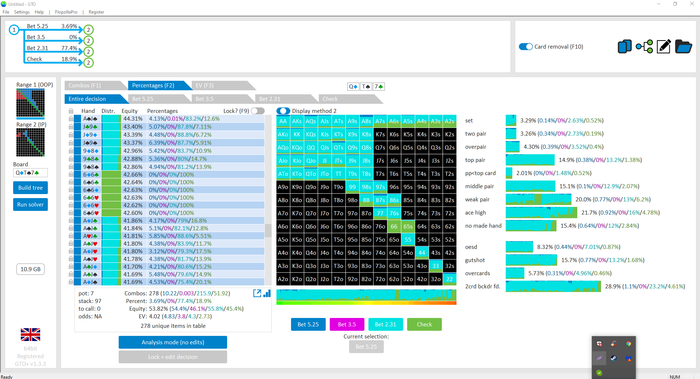Click the Build tree button

[x=30, y=187]
